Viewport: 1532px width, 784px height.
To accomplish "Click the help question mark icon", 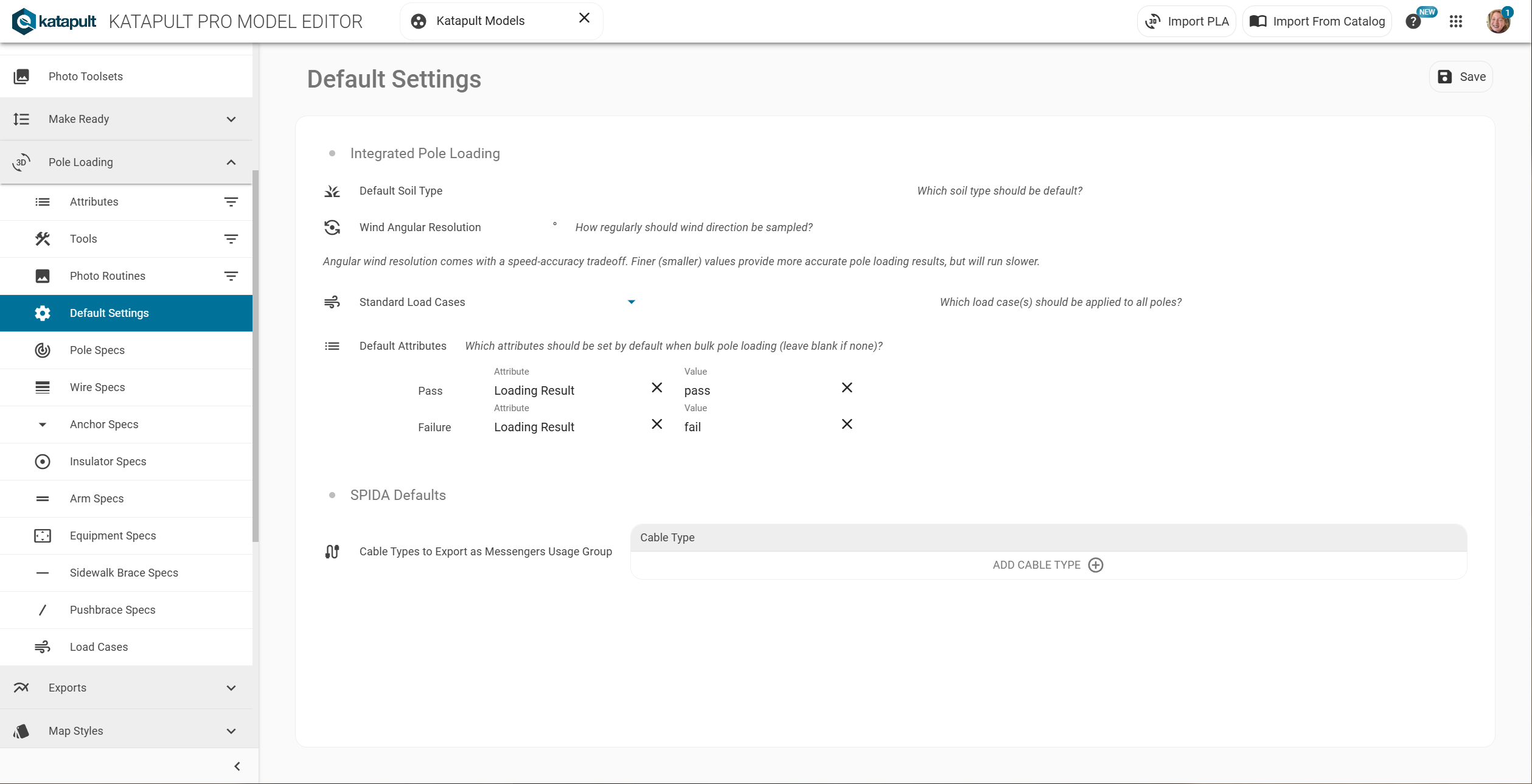I will pos(1413,22).
